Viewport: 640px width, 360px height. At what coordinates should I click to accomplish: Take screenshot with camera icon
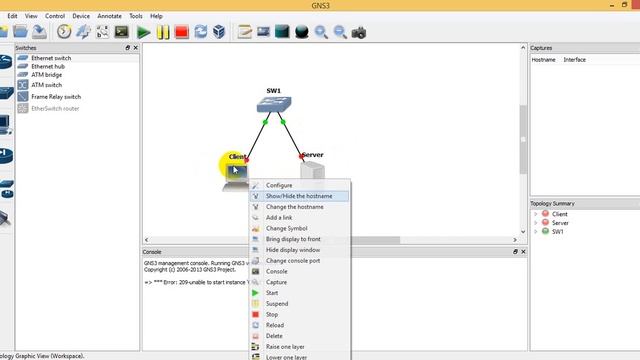pos(359,32)
